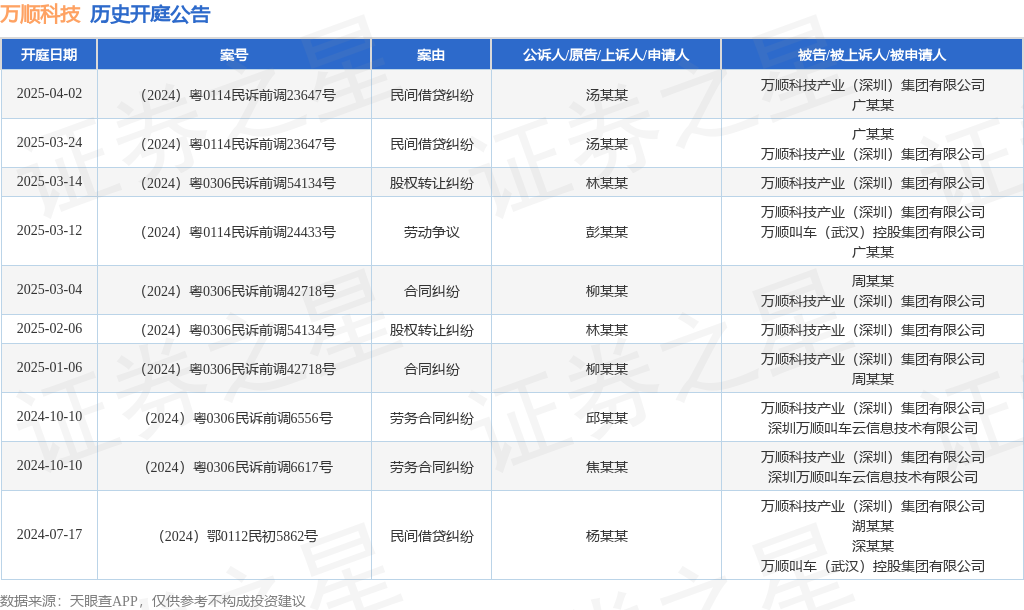1024x610 pixels.
Task: Click the 劳动争议 cause cell
Action: (432, 233)
